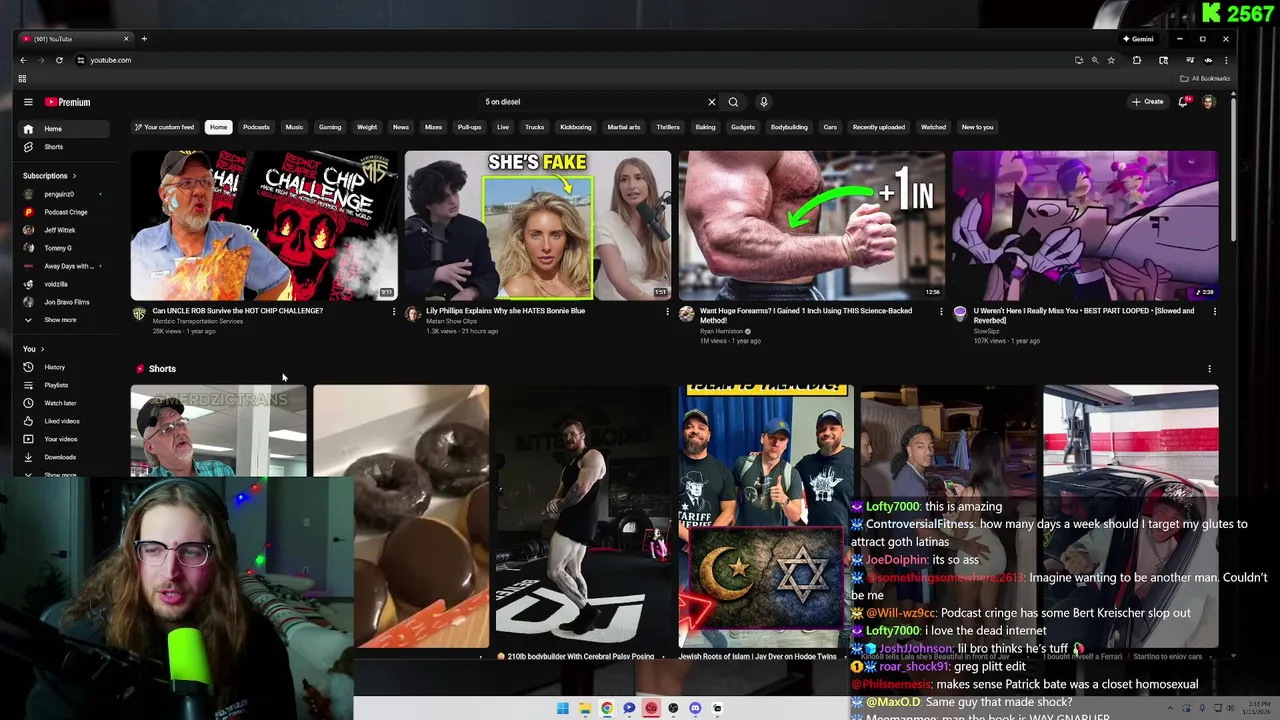Viewport: 1280px width, 720px height.
Task: Bookmark this page with star icon
Action: [x=1111, y=60]
